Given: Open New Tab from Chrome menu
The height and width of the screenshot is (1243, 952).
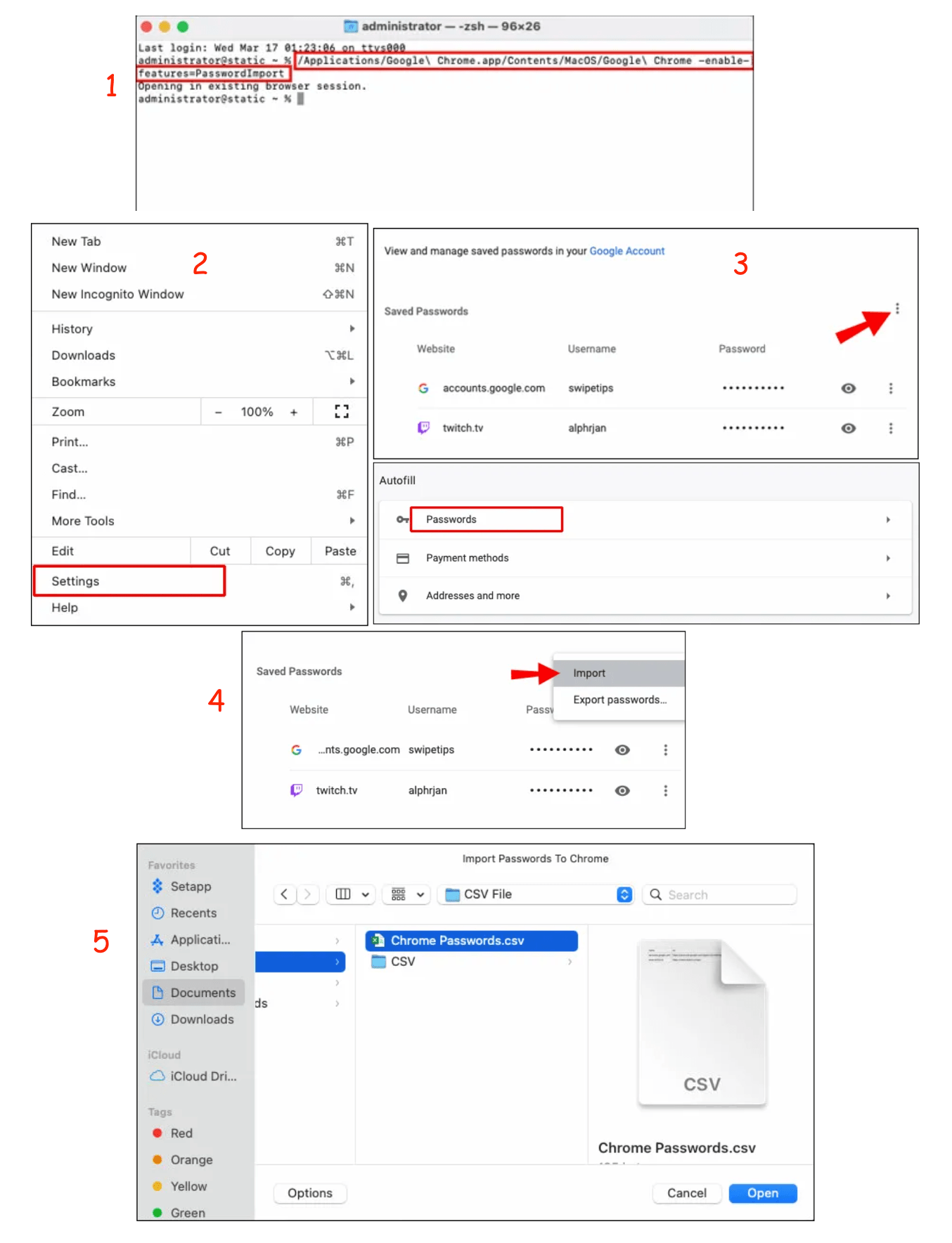Looking at the screenshot, I should [x=200, y=241].
